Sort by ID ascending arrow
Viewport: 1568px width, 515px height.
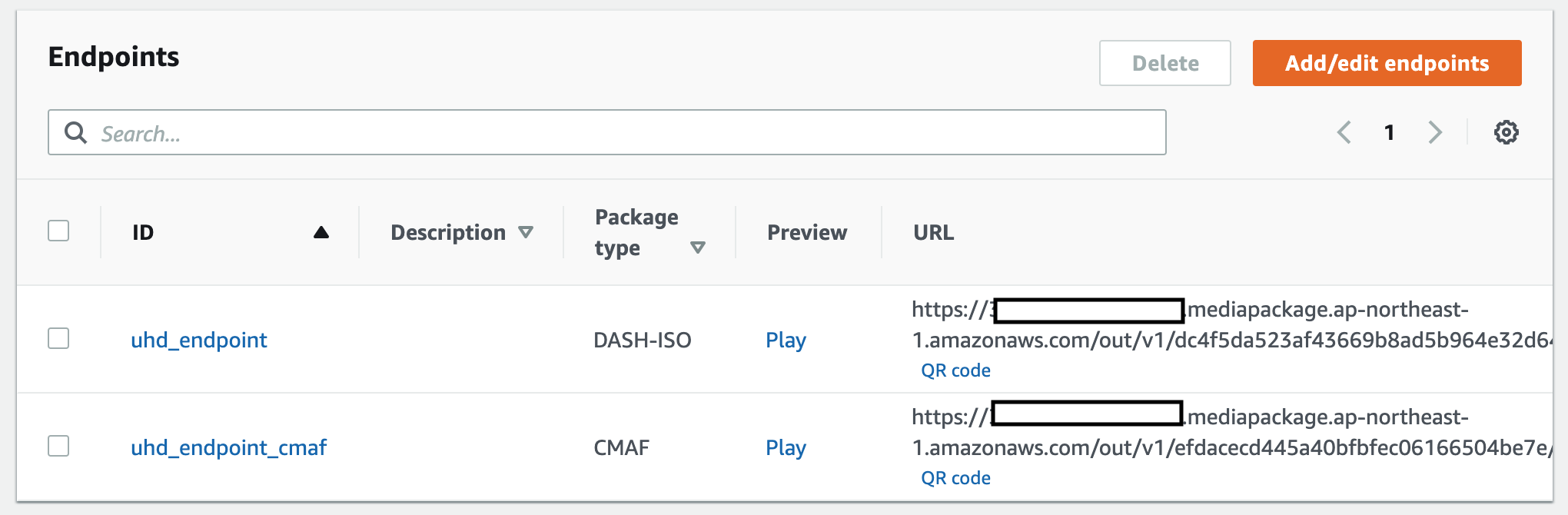[321, 232]
